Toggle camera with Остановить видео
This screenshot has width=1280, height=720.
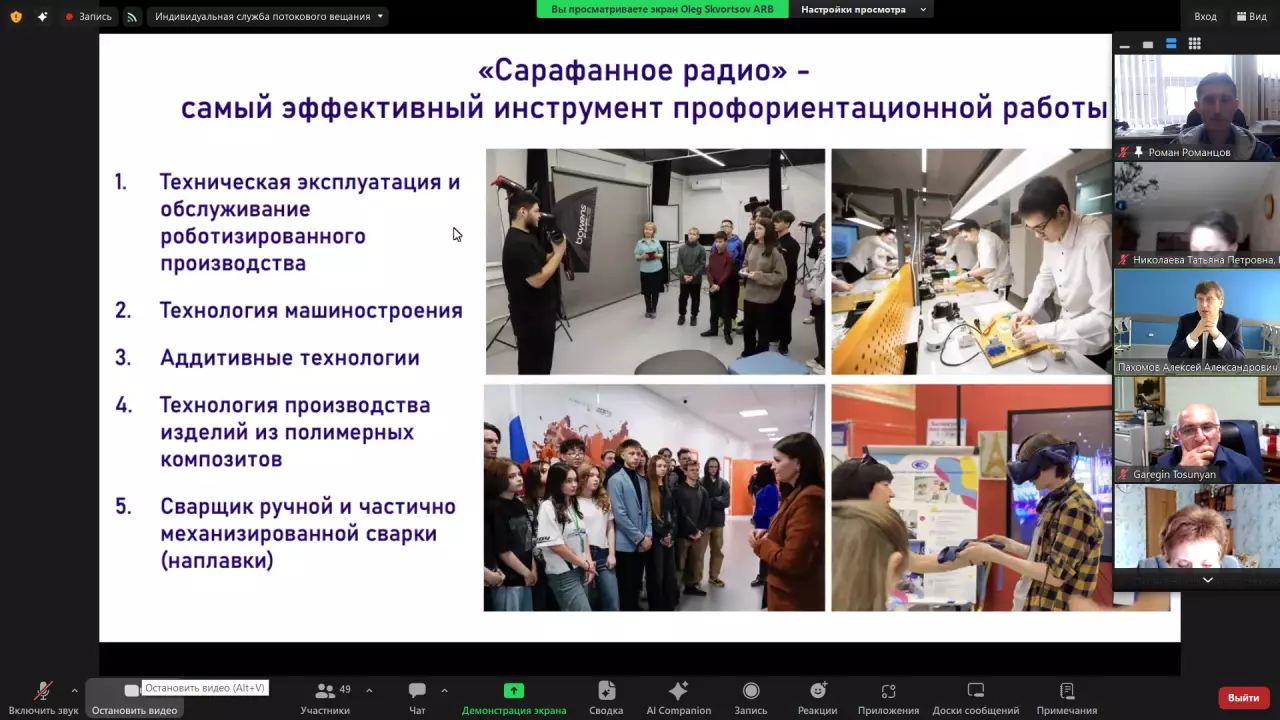133,697
